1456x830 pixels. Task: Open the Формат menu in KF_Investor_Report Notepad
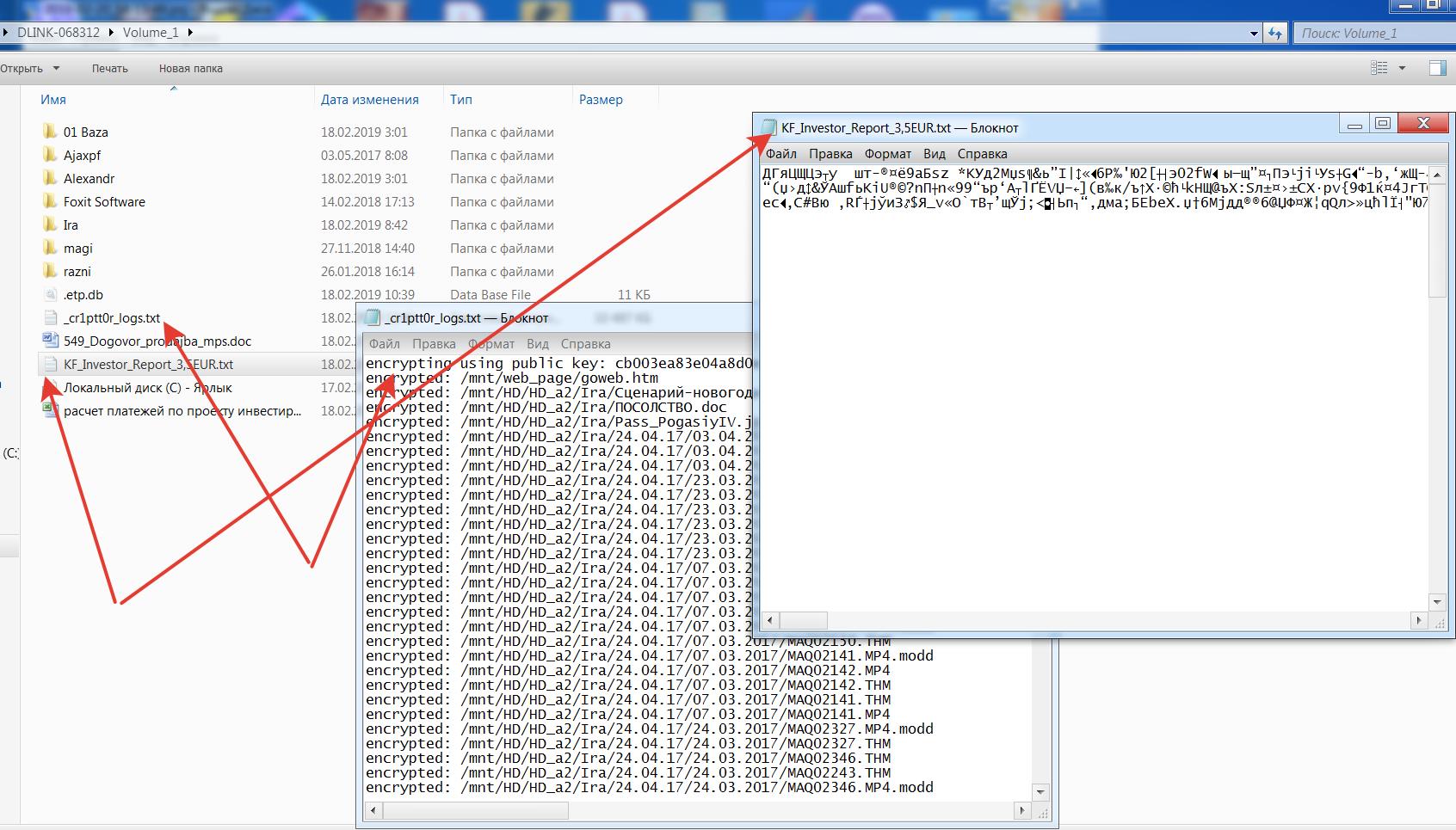coord(887,153)
